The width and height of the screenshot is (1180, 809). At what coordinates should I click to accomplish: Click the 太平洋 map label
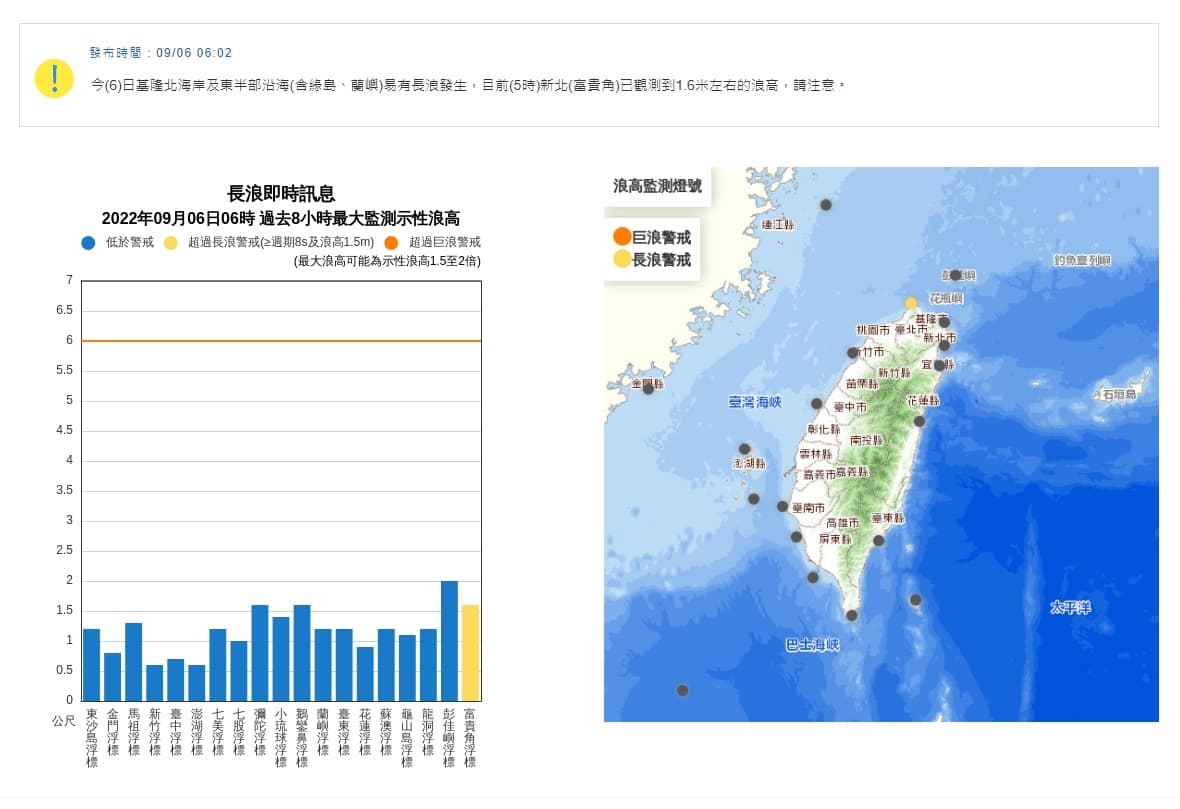[x=1070, y=607]
